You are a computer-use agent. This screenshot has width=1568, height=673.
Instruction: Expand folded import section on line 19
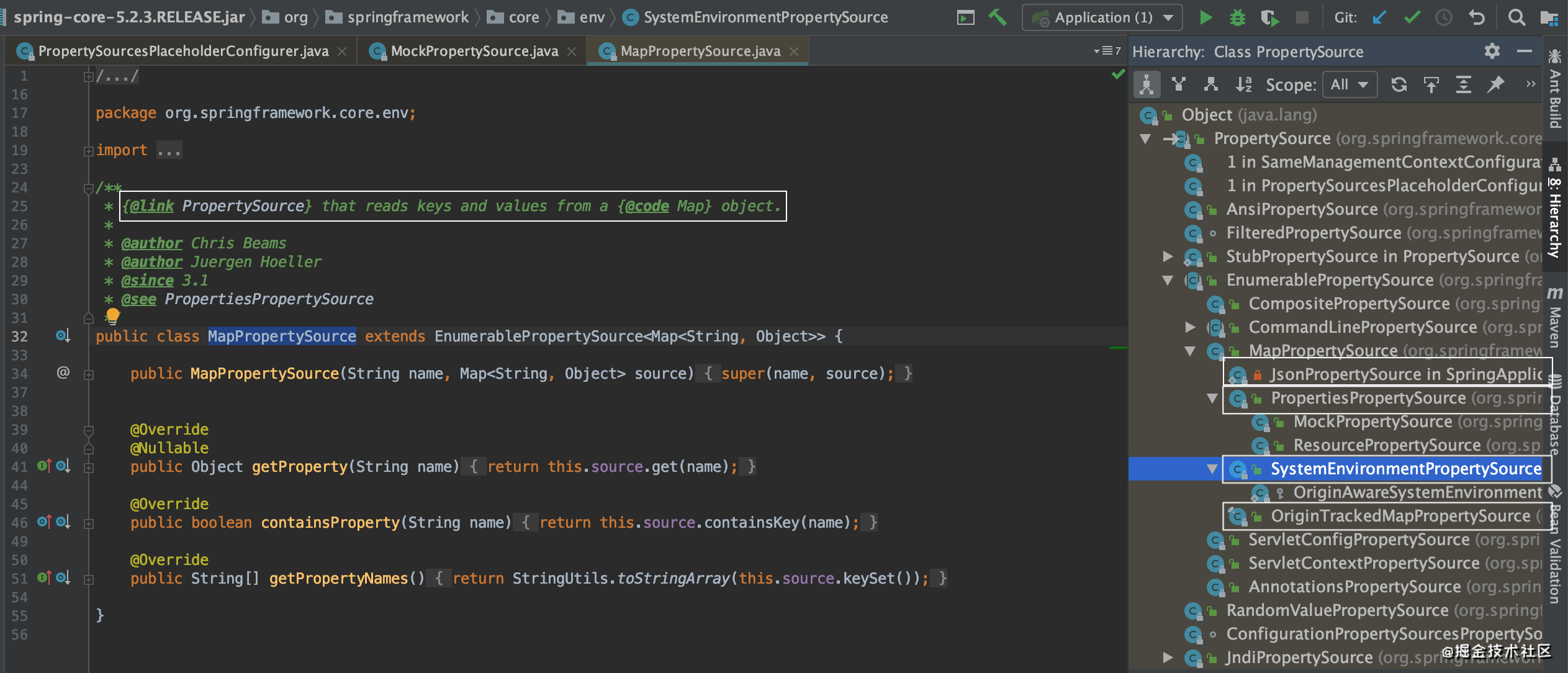pyautogui.click(x=89, y=150)
